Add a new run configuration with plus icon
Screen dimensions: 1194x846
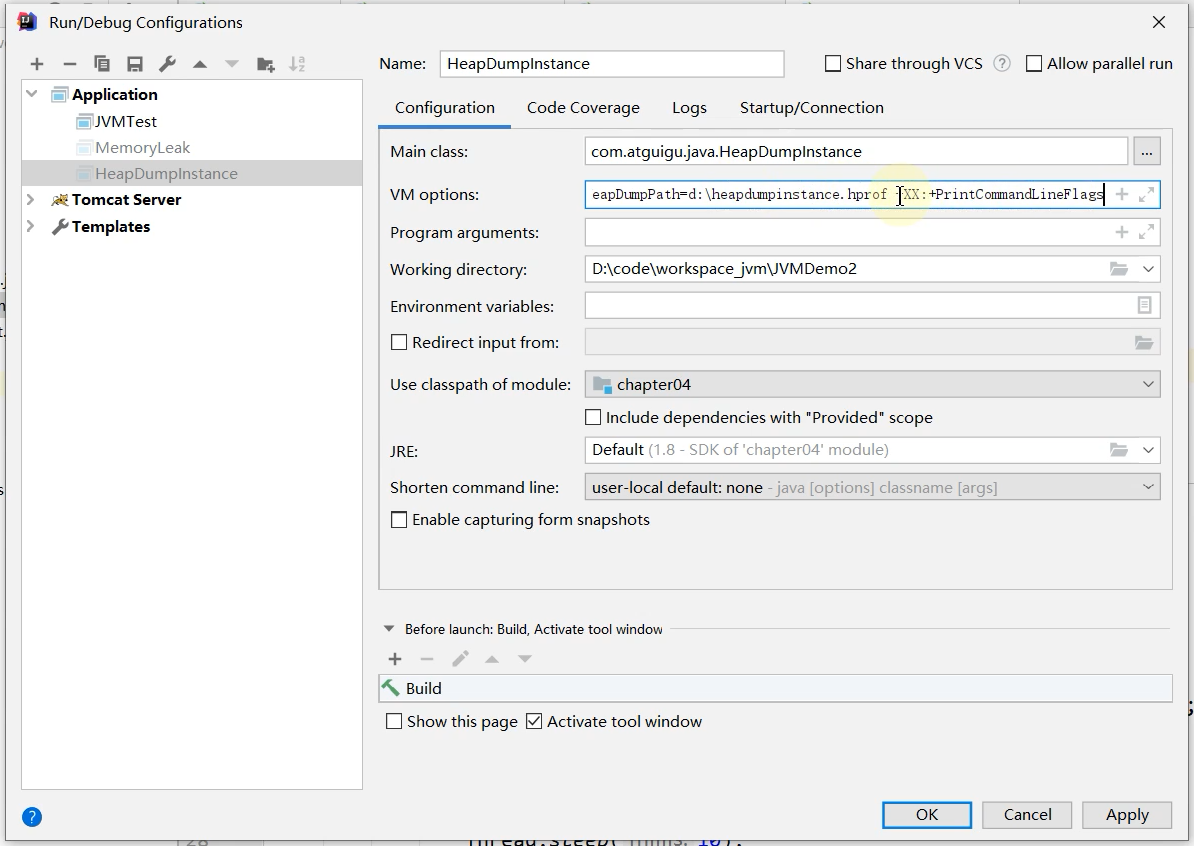[37, 64]
